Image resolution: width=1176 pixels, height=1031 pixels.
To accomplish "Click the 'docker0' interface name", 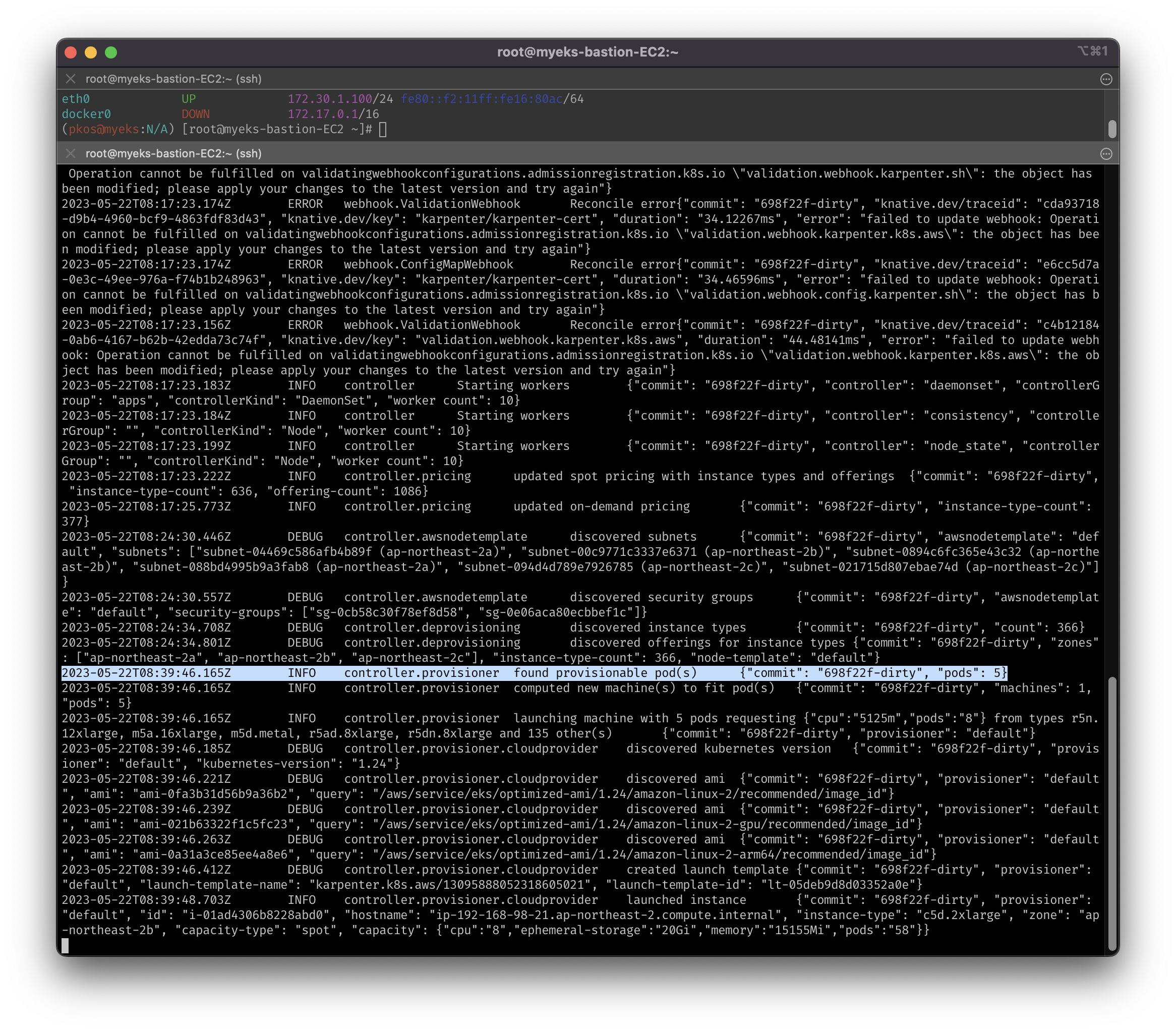I will (x=86, y=114).
